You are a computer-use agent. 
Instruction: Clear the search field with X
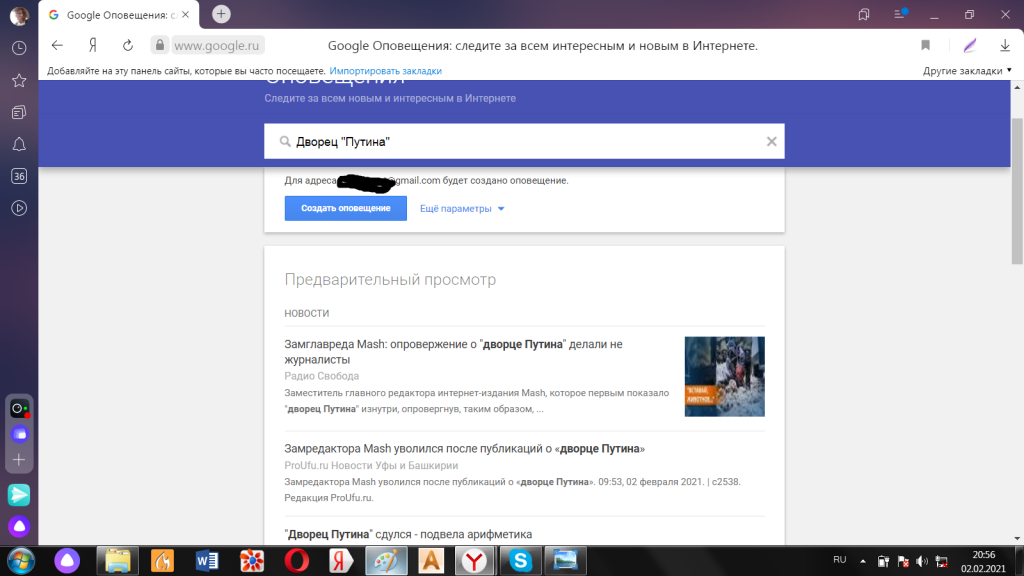click(771, 142)
